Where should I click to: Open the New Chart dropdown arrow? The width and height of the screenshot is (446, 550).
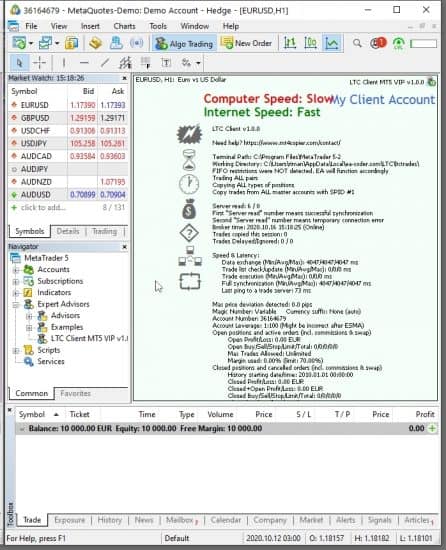point(31,43)
